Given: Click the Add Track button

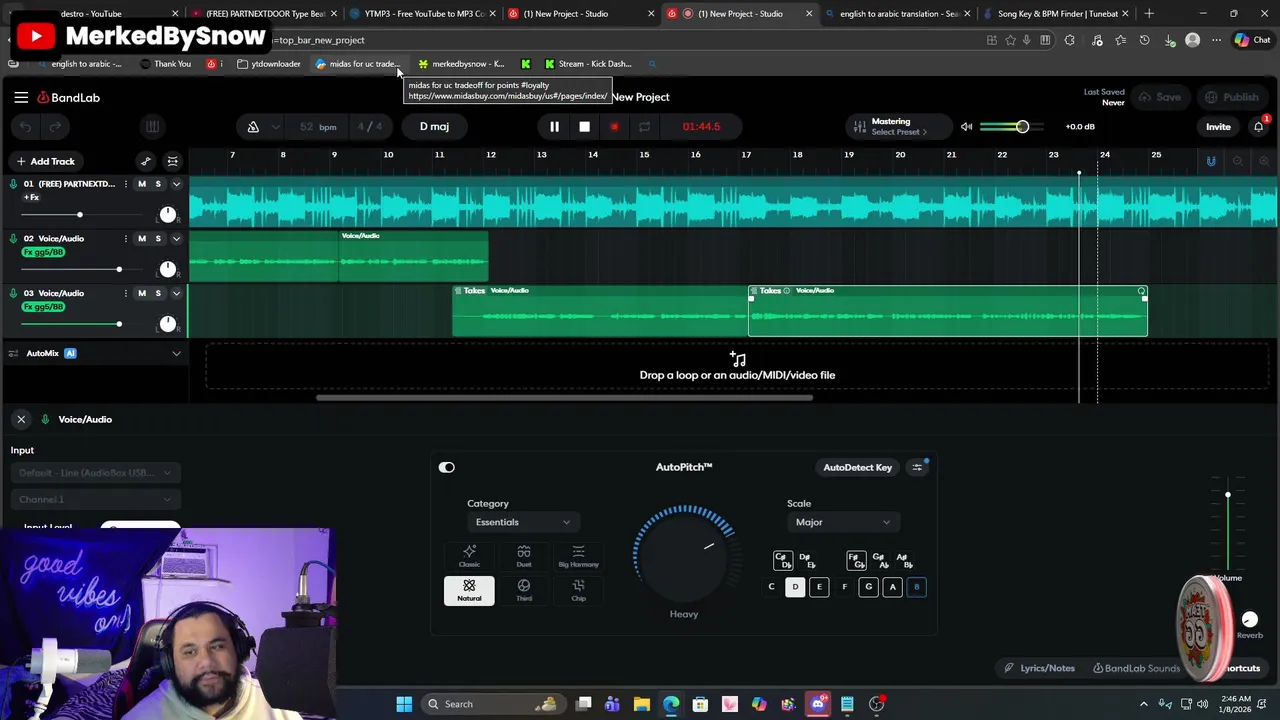Looking at the screenshot, I should point(45,161).
